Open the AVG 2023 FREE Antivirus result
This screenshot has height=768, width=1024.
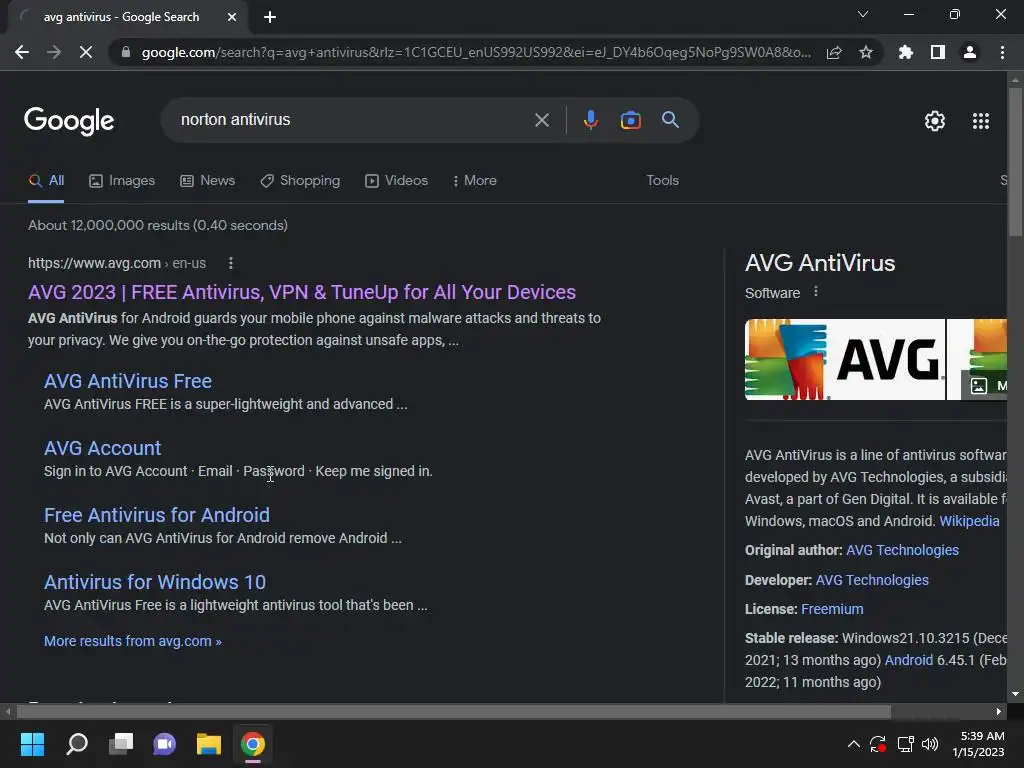(x=302, y=292)
